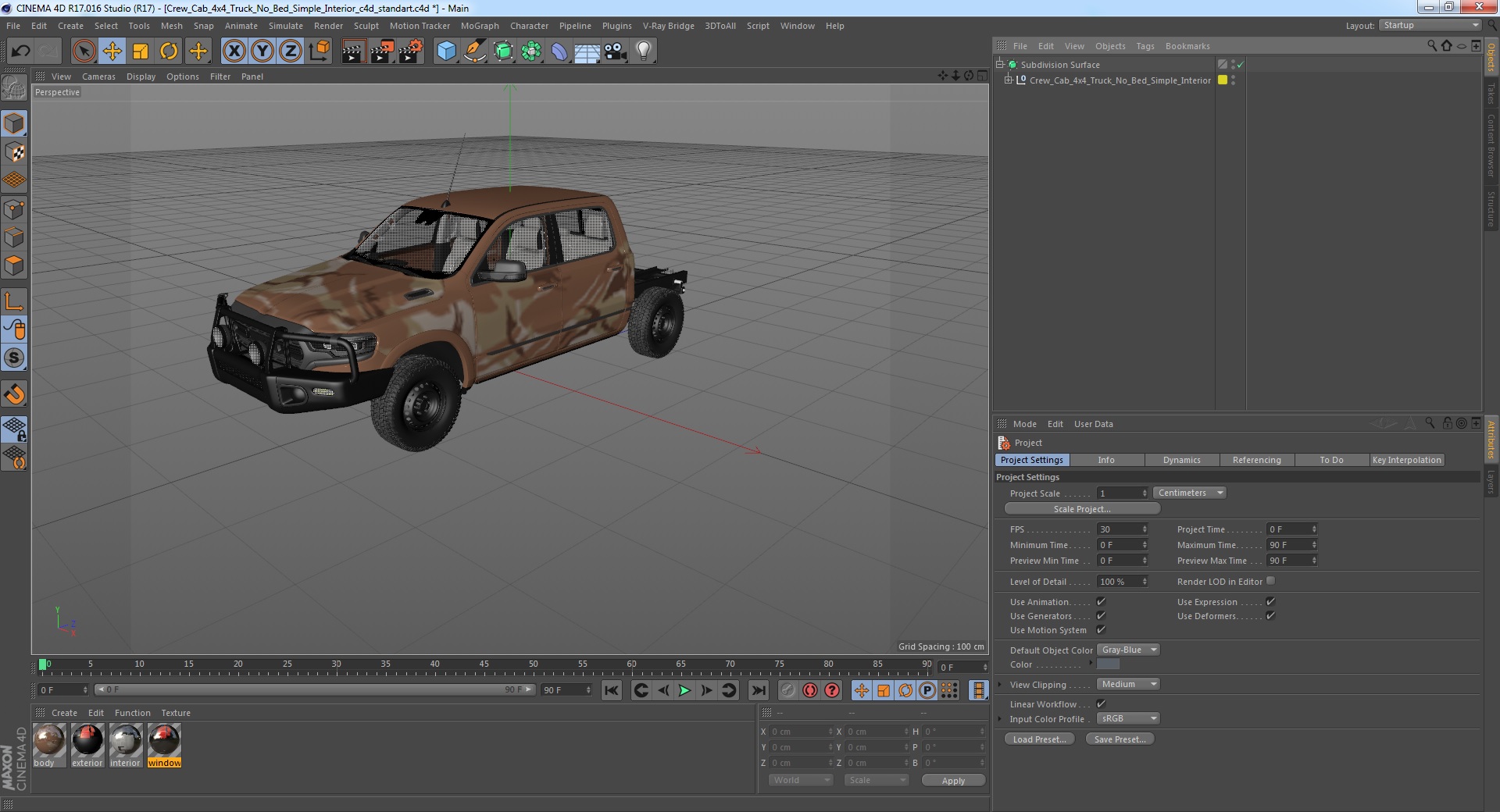Click the Scale Project button
Image resolution: width=1500 pixels, height=812 pixels.
coord(1082,509)
